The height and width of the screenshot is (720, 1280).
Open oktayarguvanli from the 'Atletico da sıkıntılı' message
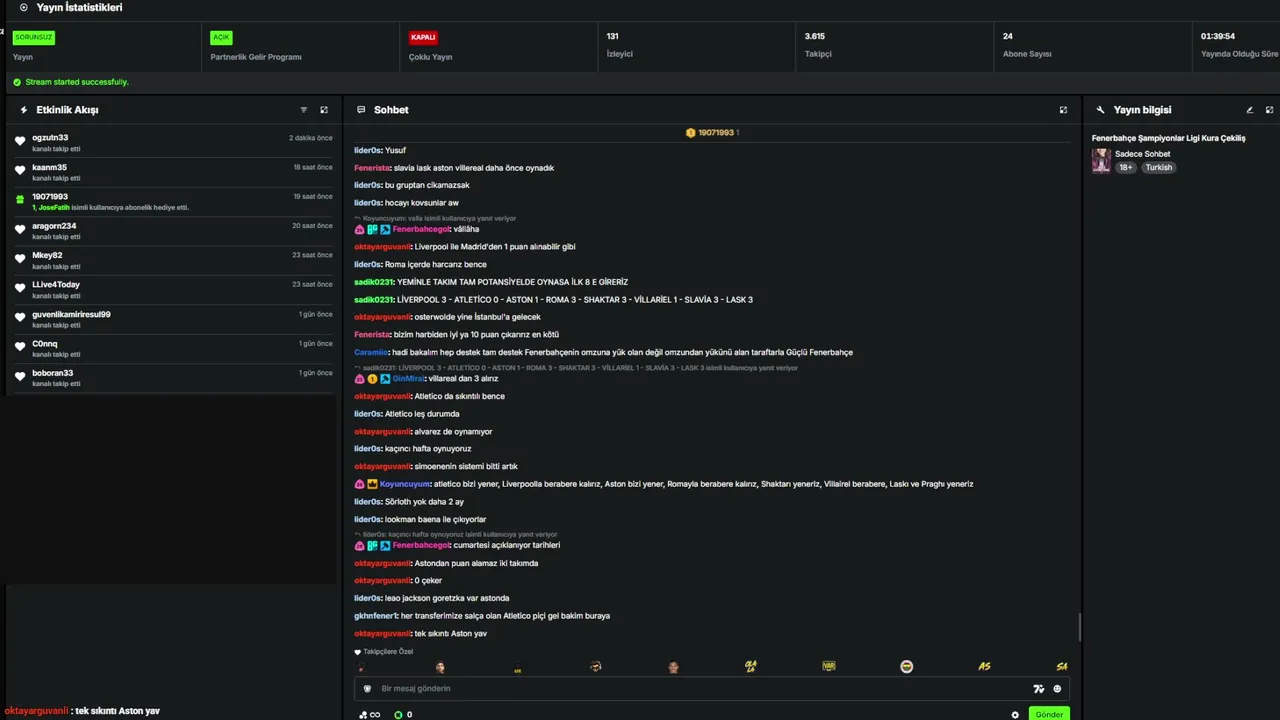382,396
